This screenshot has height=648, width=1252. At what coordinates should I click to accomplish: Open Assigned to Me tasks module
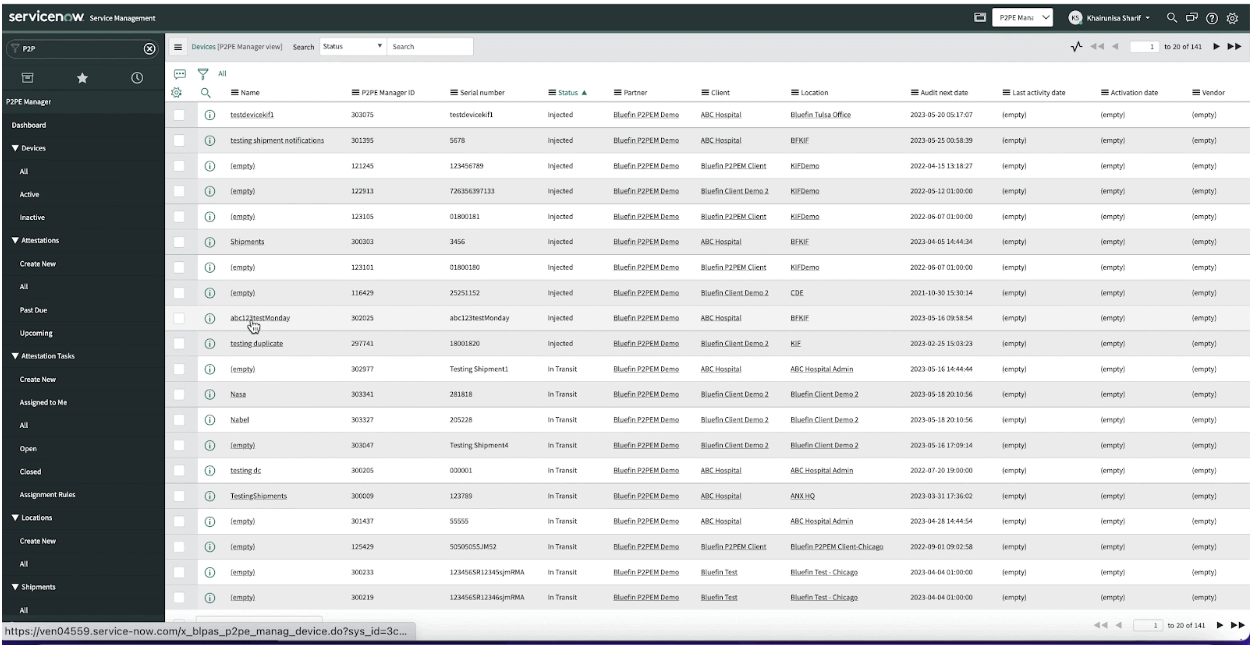coord(43,402)
